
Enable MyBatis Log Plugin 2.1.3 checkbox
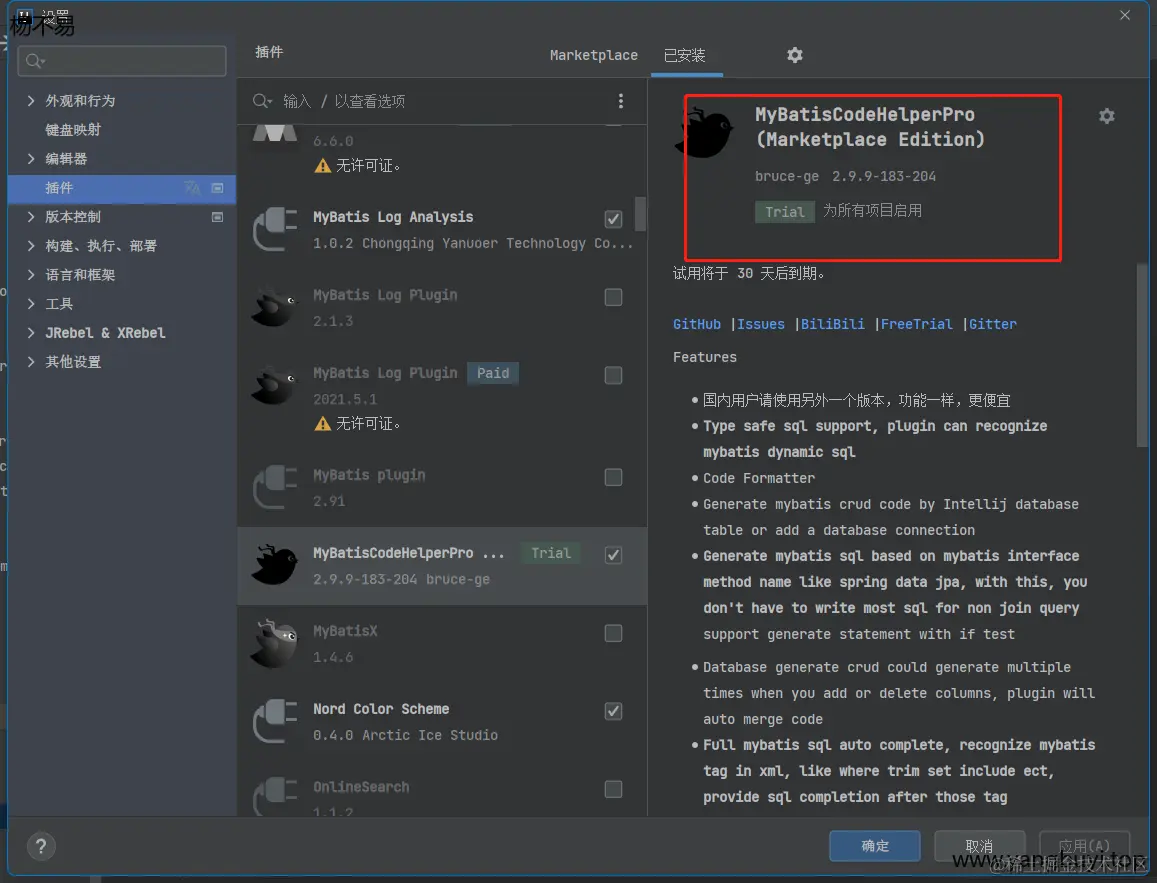[613, 297]
